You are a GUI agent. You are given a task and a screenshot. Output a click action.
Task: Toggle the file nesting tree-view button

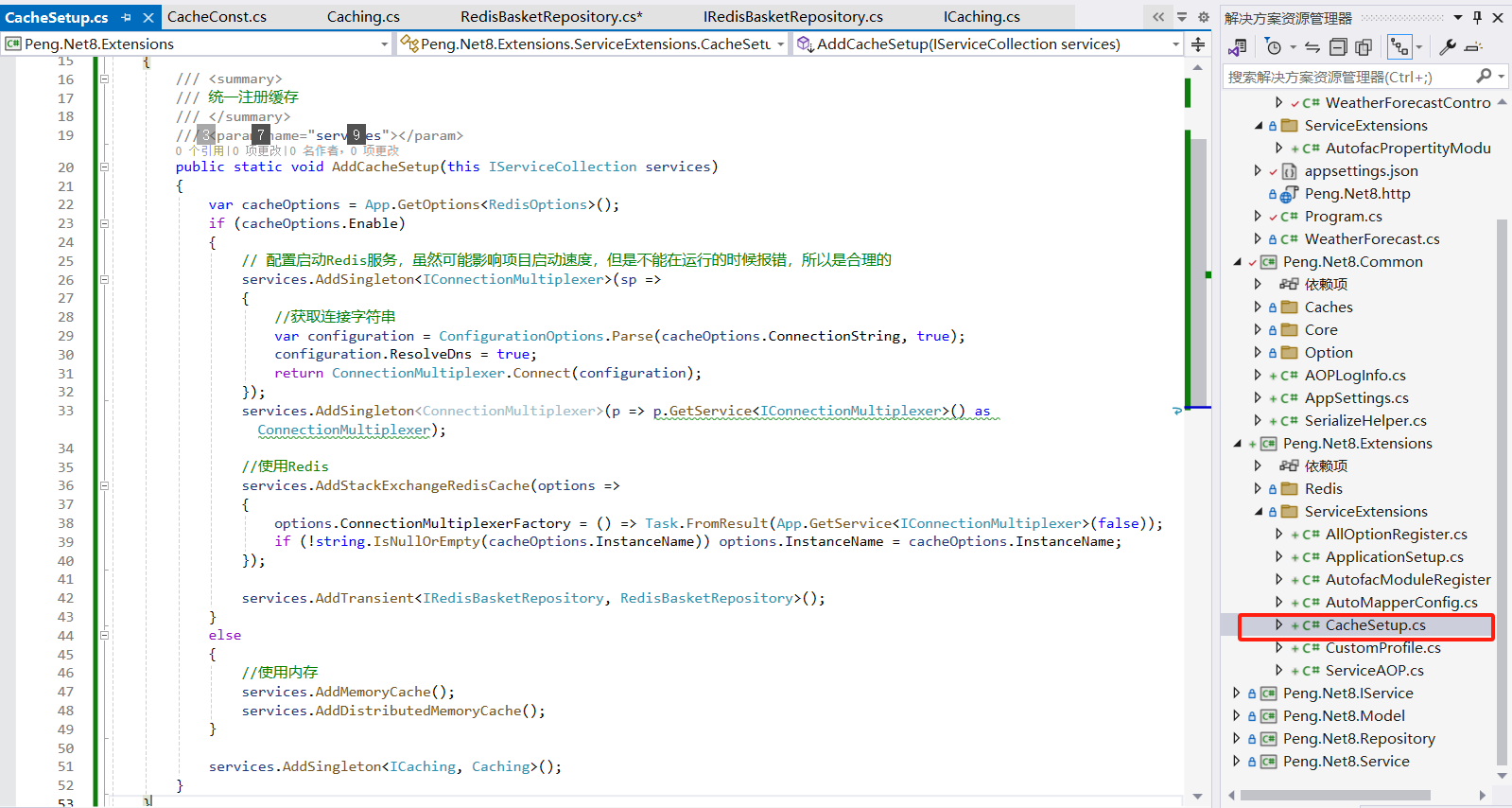tap(1399, 46)
